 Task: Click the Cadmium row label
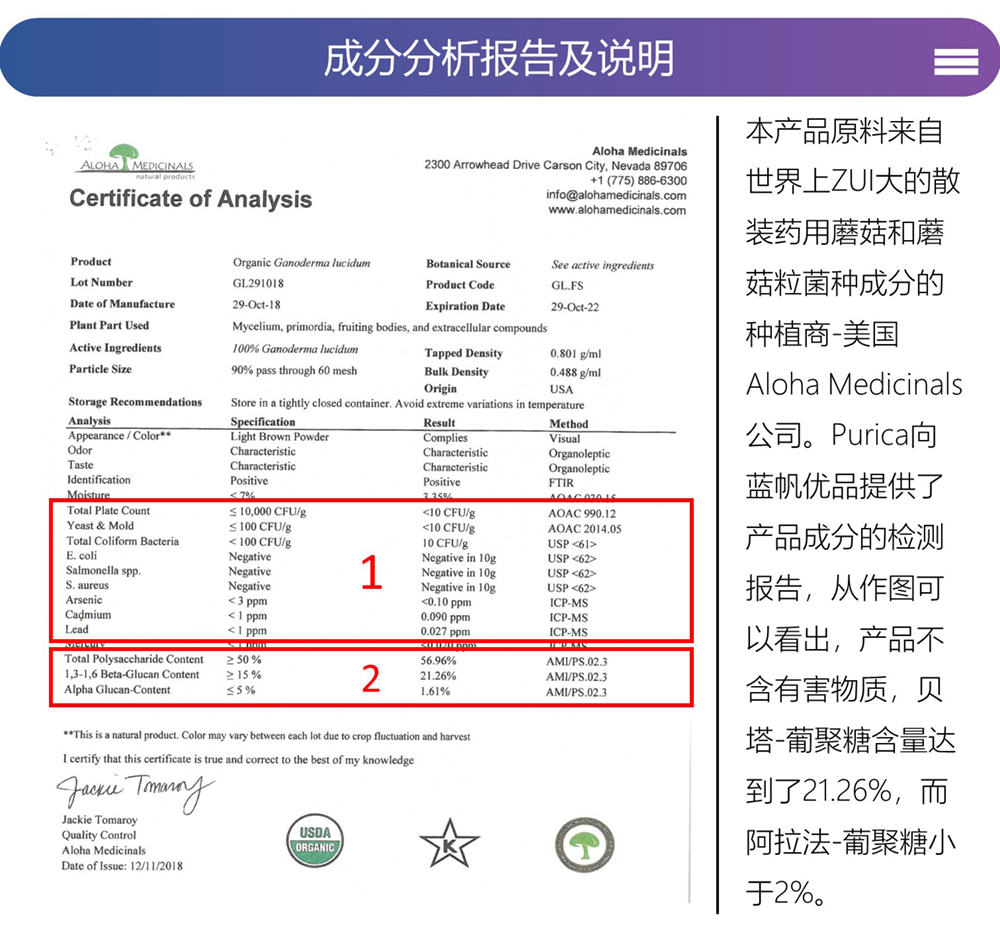88,614
